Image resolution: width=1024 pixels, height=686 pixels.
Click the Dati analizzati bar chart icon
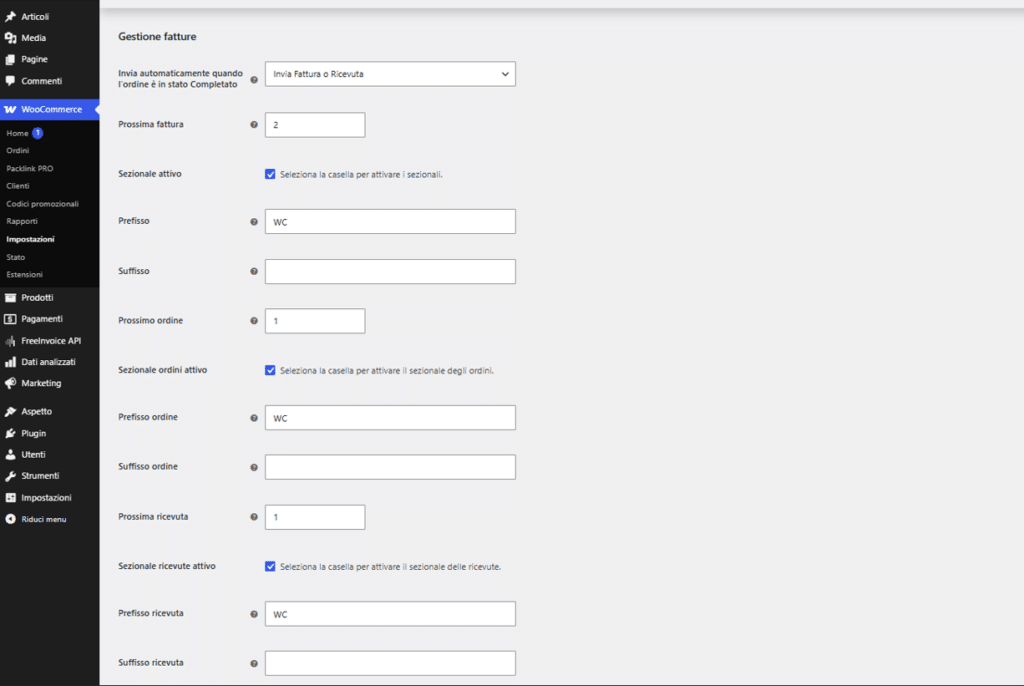pos(10,362)
